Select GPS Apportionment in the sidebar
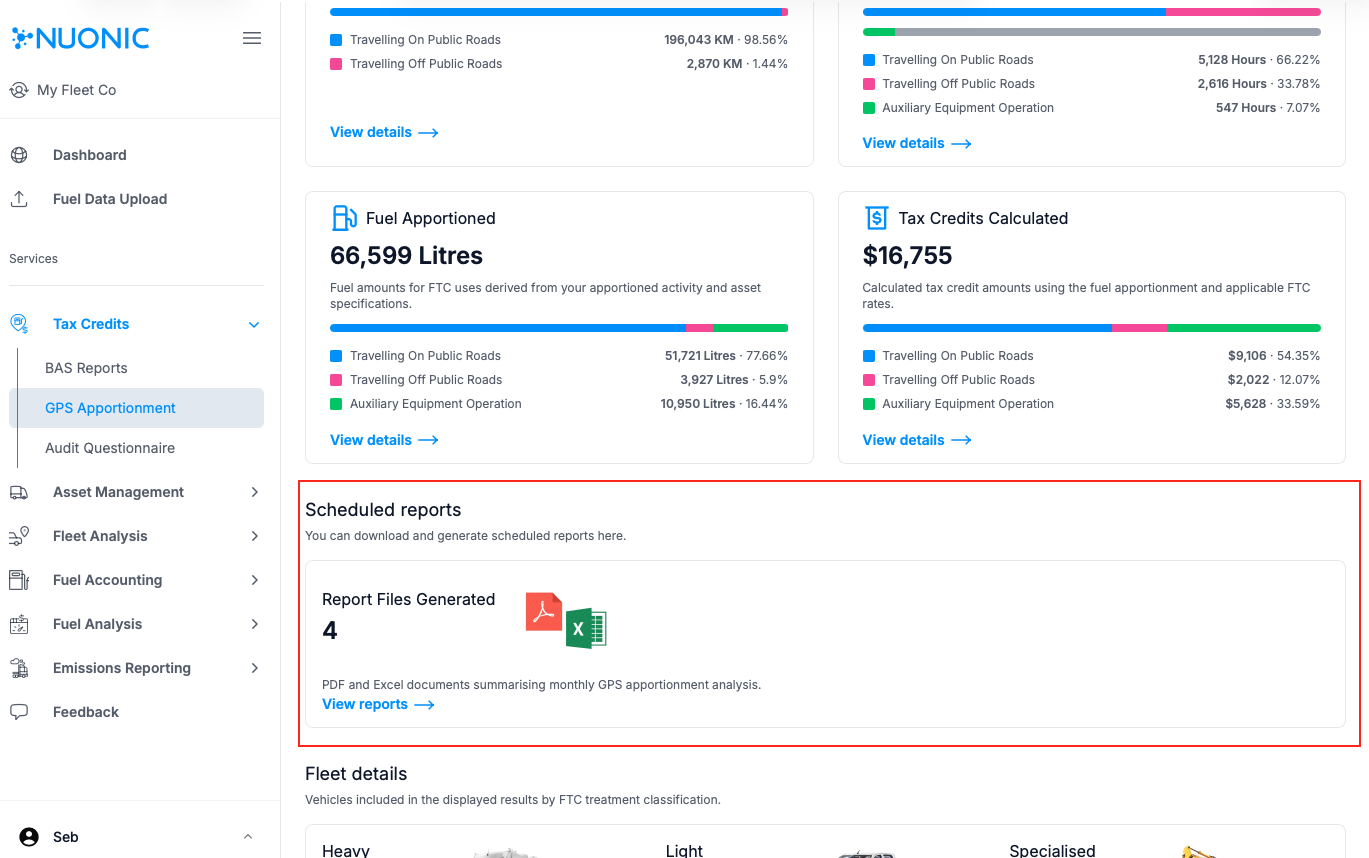The width and height of the screenshot is (1369, 858). 110,408
